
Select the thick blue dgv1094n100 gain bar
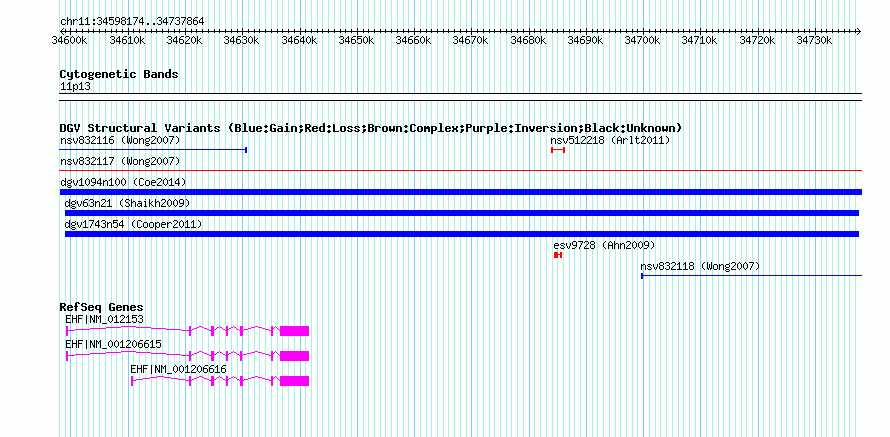[461, 192]
